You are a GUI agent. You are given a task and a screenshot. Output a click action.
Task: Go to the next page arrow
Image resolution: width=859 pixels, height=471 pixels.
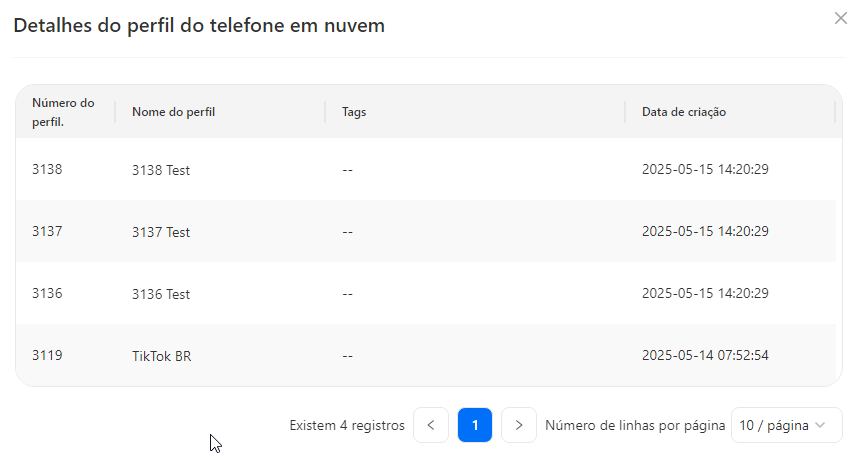[519, 425]
